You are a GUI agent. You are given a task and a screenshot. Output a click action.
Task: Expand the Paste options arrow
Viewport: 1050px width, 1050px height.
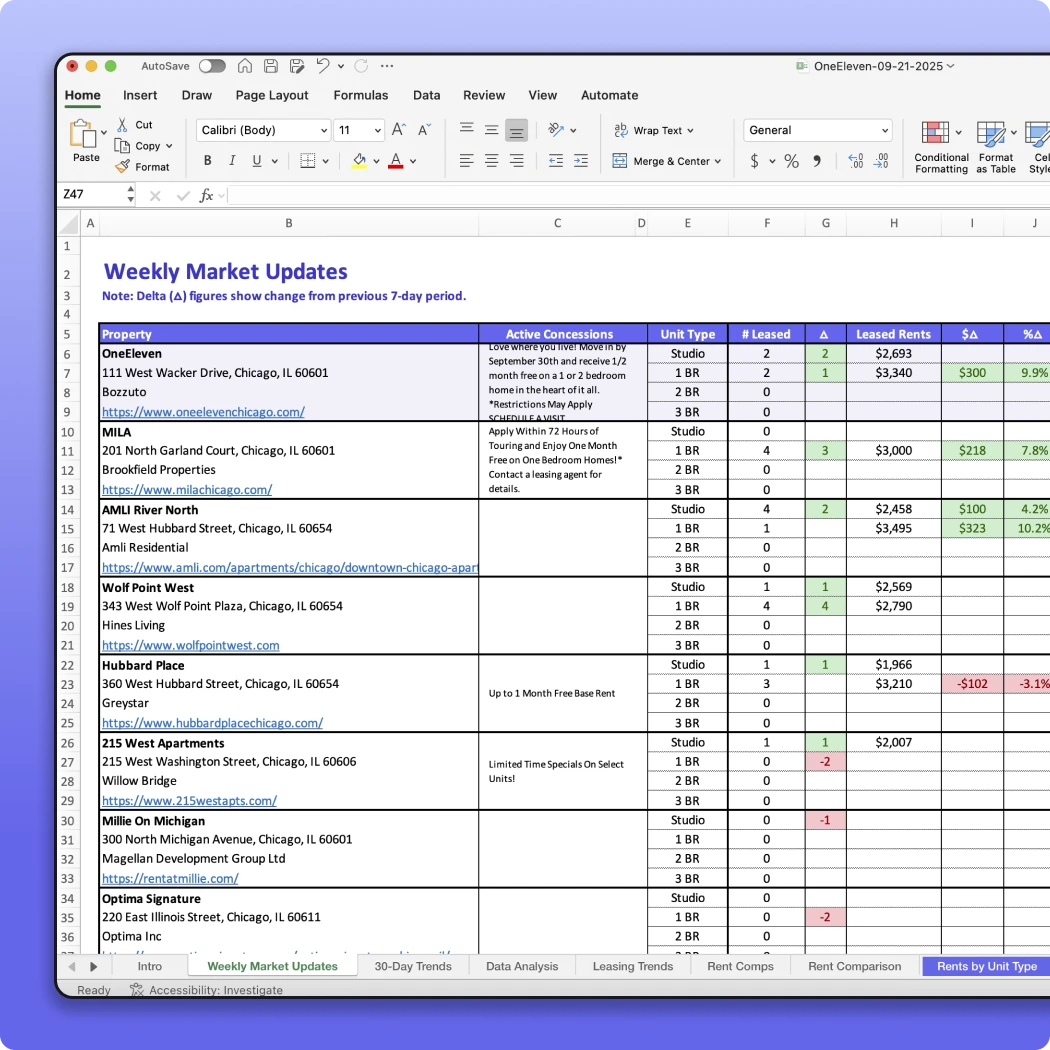tap(104, 133)
